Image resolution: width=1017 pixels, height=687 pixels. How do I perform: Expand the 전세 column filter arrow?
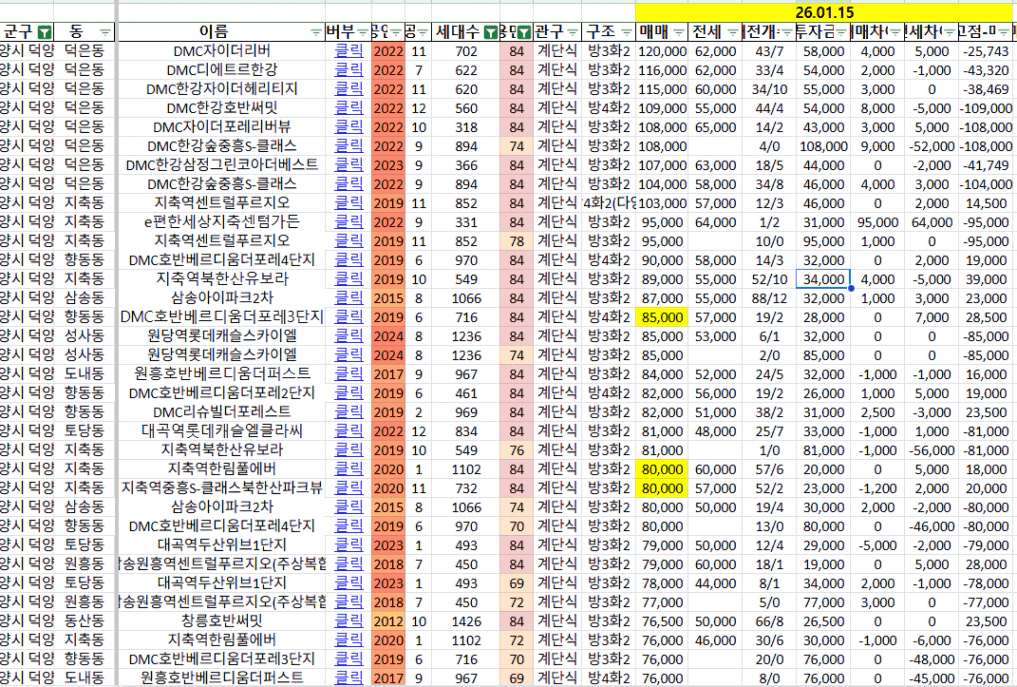pos(732,33)
